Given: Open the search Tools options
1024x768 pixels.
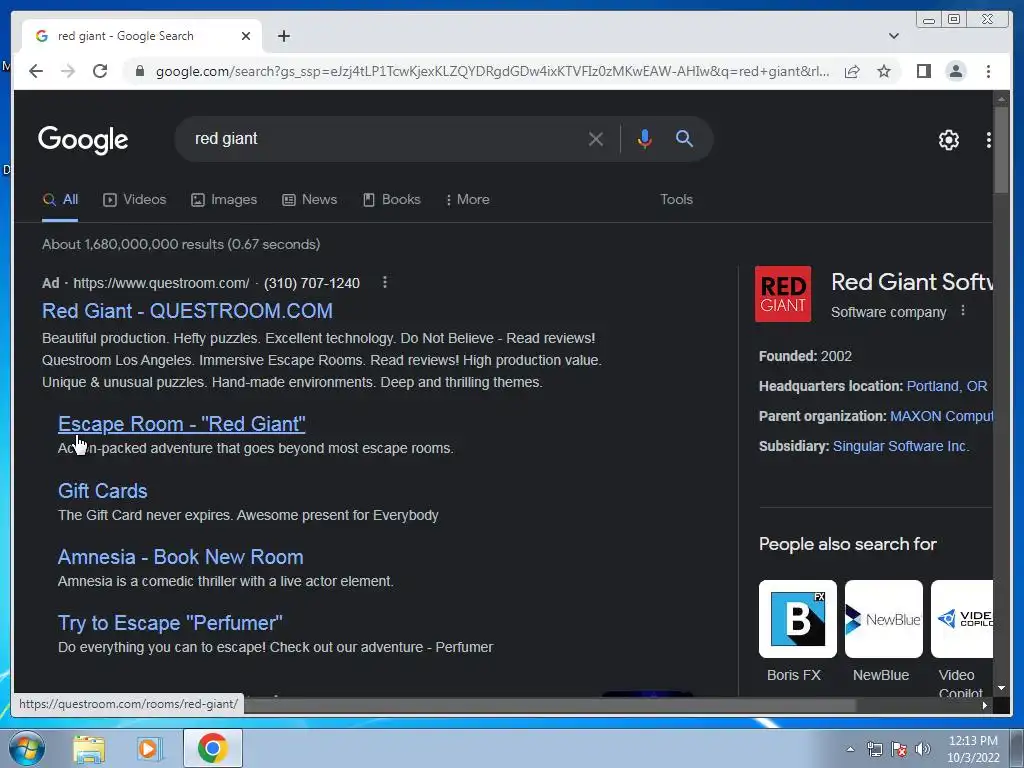Looking at the screenshot, I should click(676, 200).
